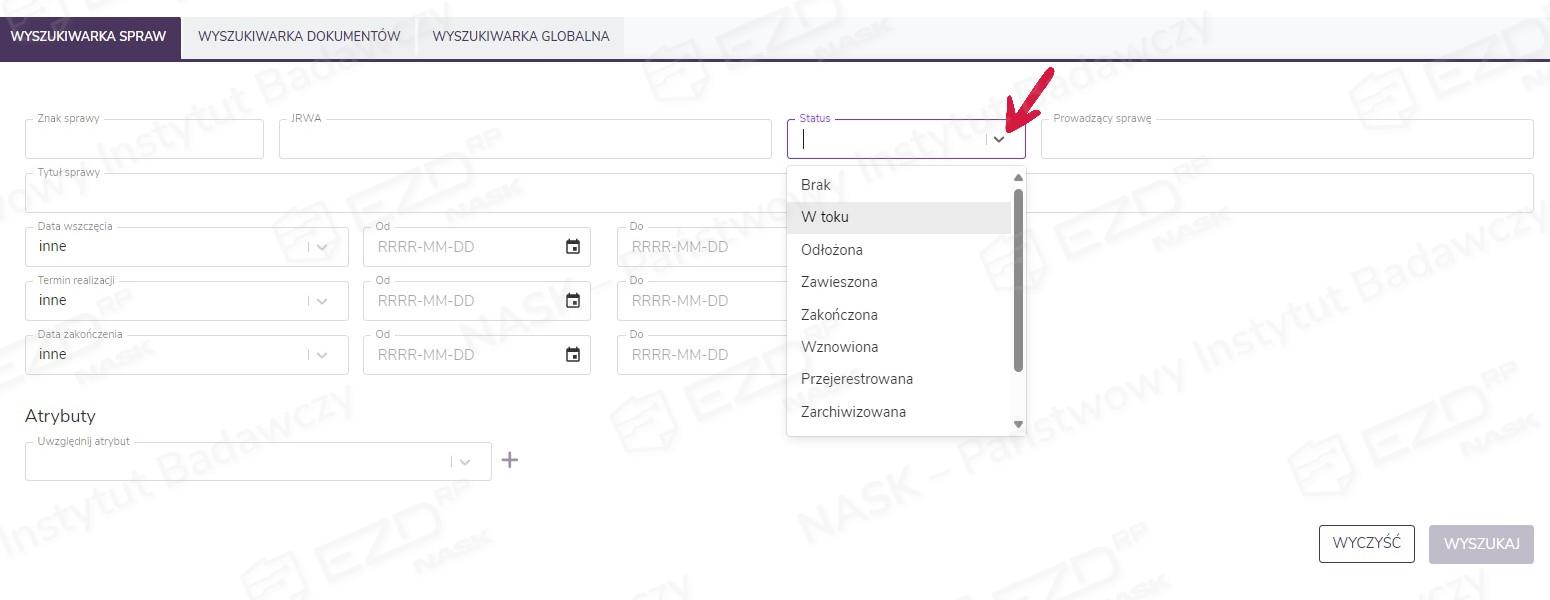Collapse the Status dropdown chevron
This screenshot has width=1550, height=600.
pyautogui.click(x=999, y=140)
